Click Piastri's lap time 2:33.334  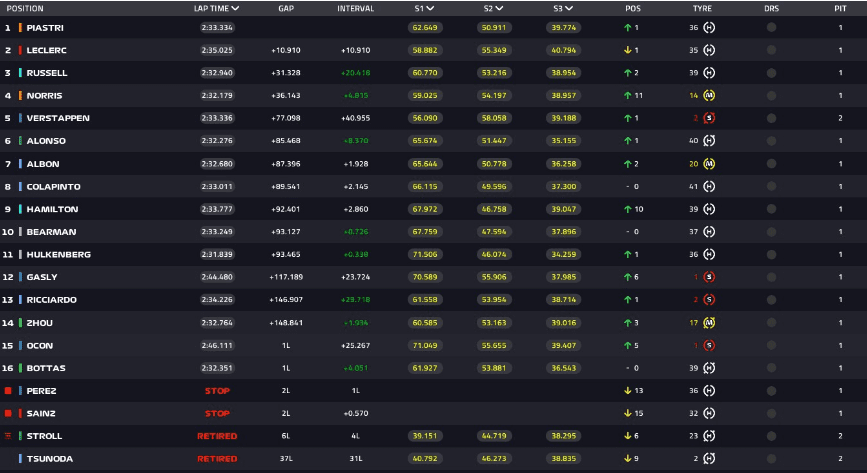point(217,28)
